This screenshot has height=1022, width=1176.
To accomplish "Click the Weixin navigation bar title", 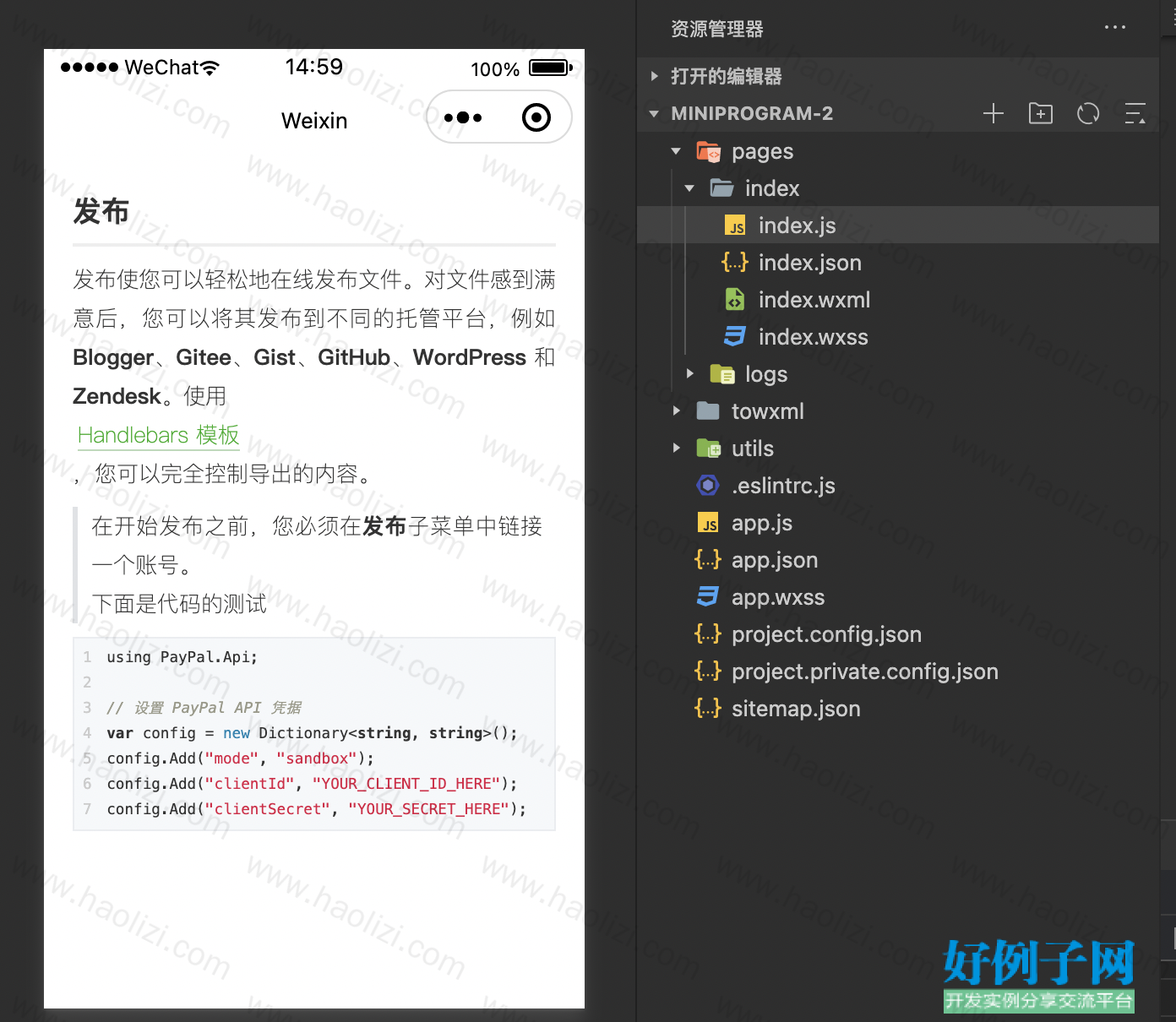I will (x=314, y=121).
